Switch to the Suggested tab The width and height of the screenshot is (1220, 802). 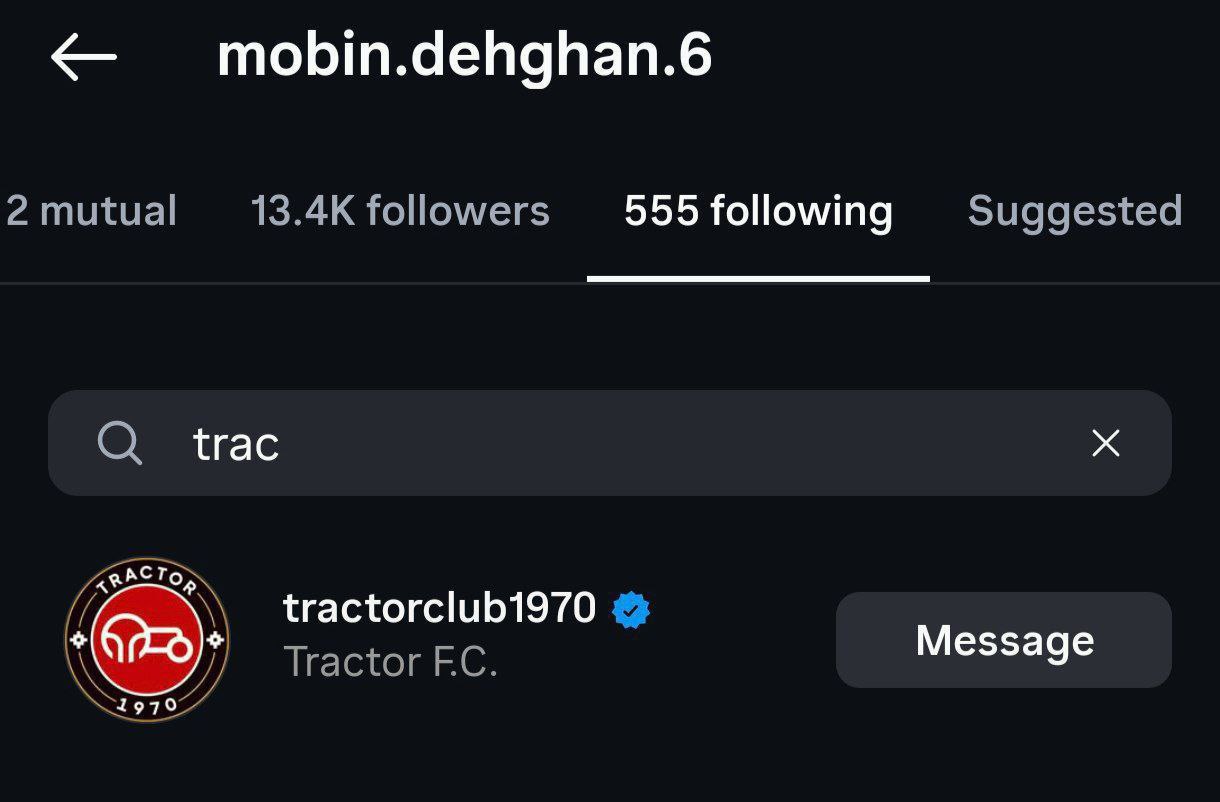[1075, 211]
